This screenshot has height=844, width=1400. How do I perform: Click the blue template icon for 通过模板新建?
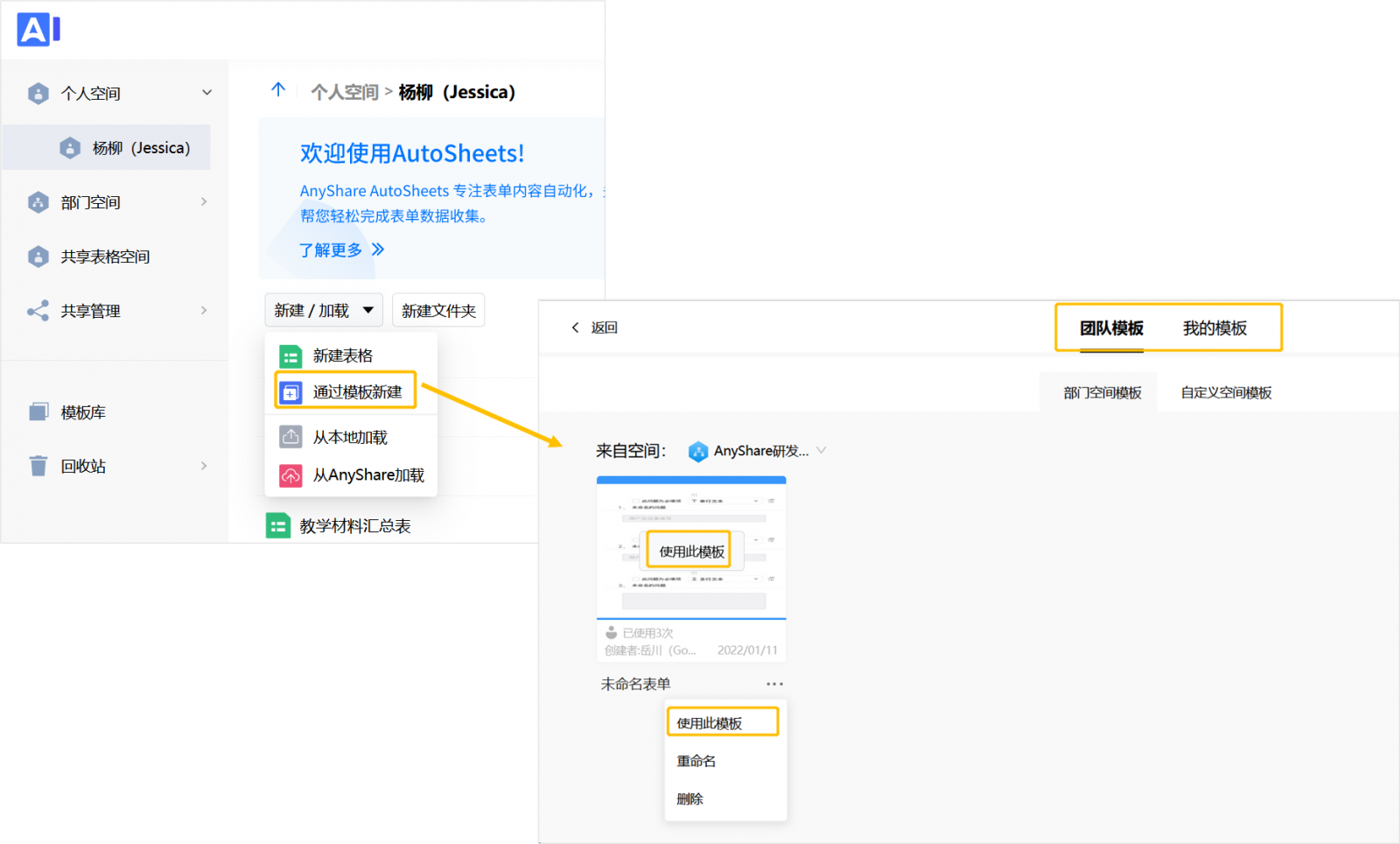(x=290, y=392)
